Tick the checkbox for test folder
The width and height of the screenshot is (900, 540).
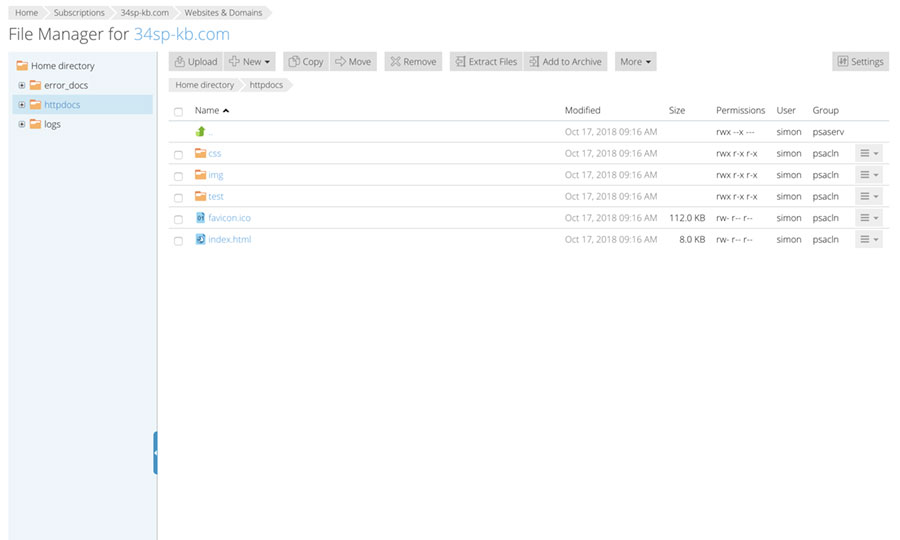click(179, 197)
